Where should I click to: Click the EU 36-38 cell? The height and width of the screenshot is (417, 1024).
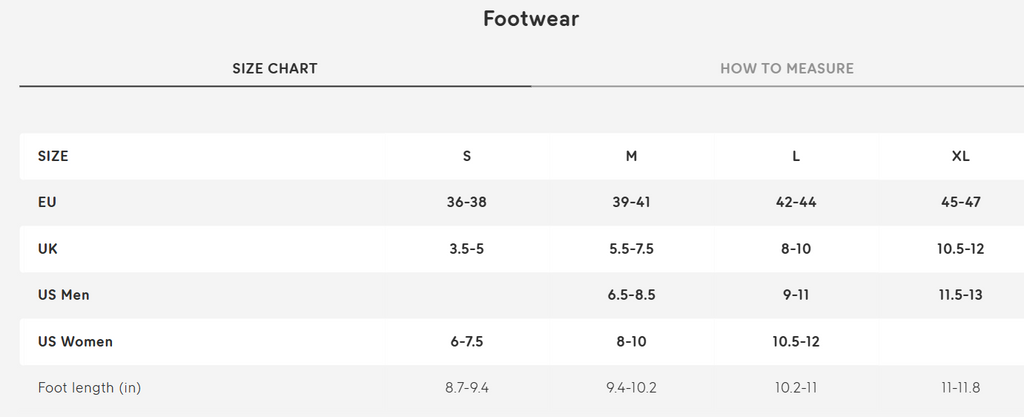[x=467, y=202]
